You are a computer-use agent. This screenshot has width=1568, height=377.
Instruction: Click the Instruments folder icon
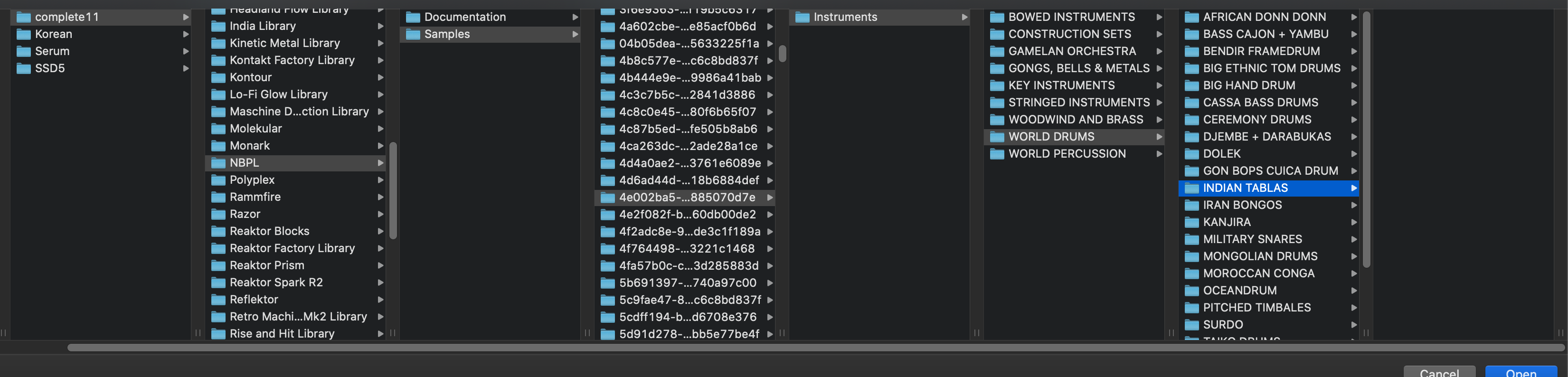coord(803,17)
